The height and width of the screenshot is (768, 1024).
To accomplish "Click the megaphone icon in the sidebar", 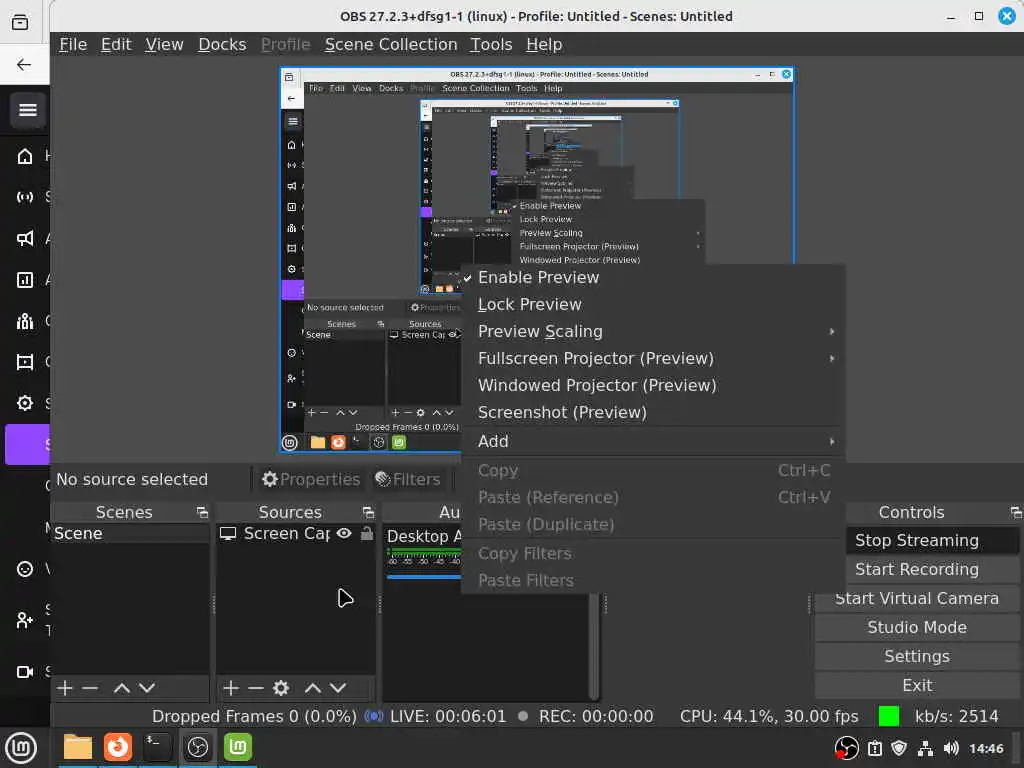I will pos(25,238).
